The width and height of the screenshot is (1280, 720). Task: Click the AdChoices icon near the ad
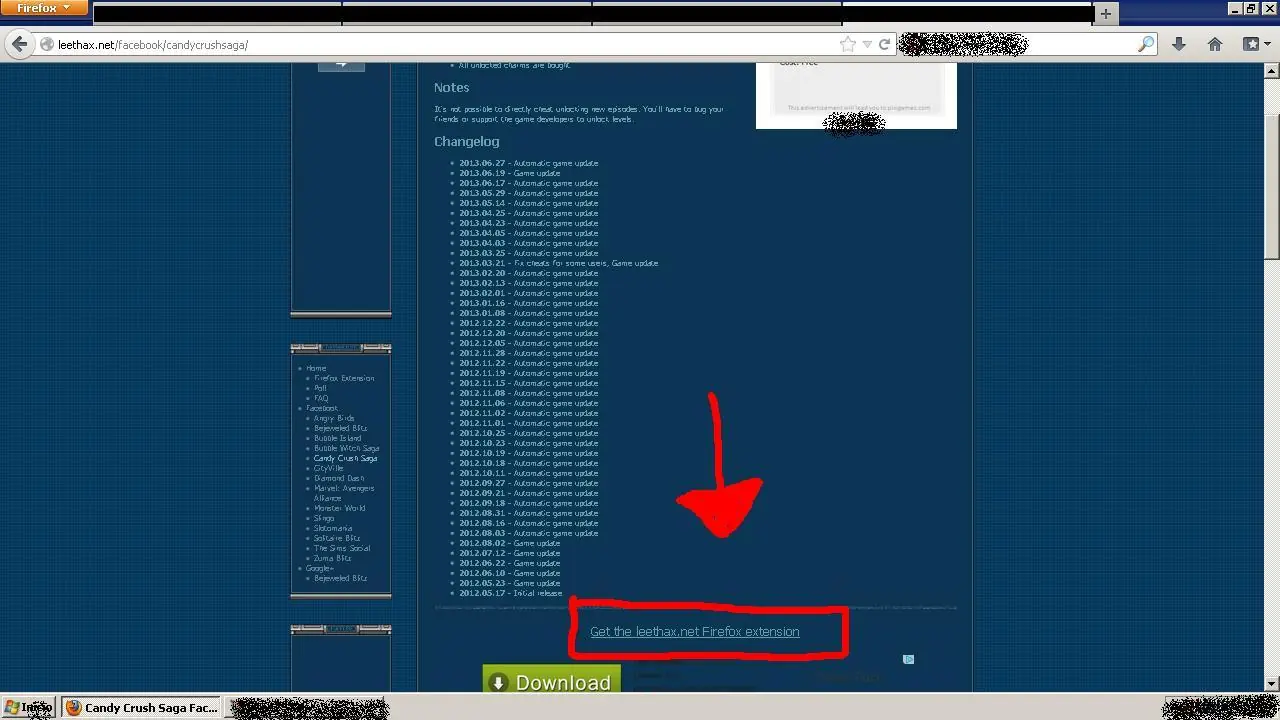point(908,659)
